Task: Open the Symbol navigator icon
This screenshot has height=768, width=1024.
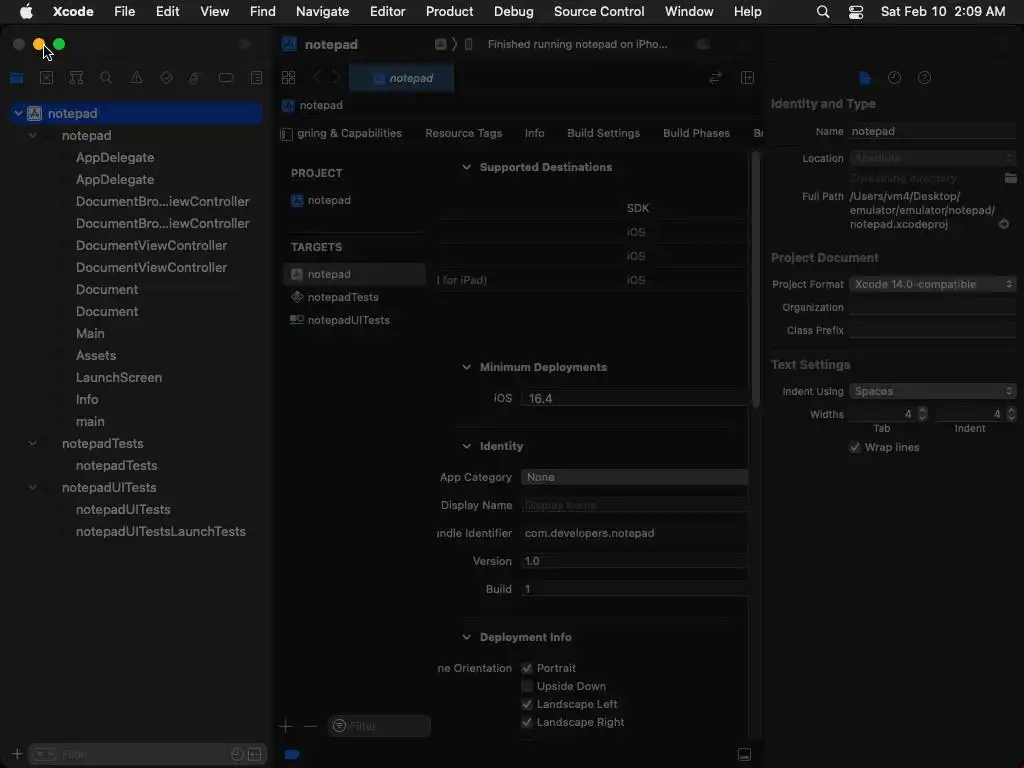Action: 76,78
